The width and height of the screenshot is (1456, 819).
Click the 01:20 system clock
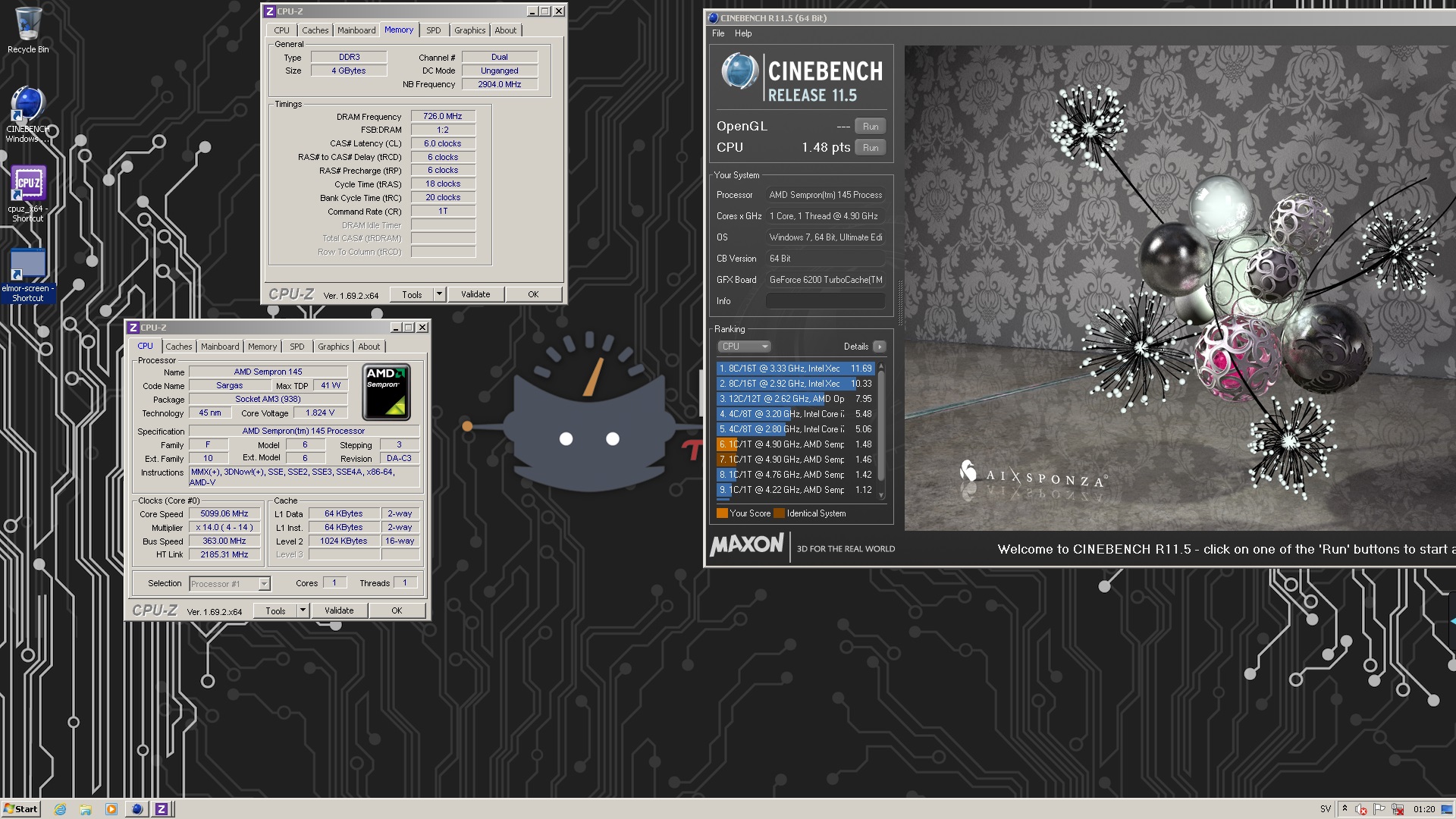click(x=1424, y=809)
